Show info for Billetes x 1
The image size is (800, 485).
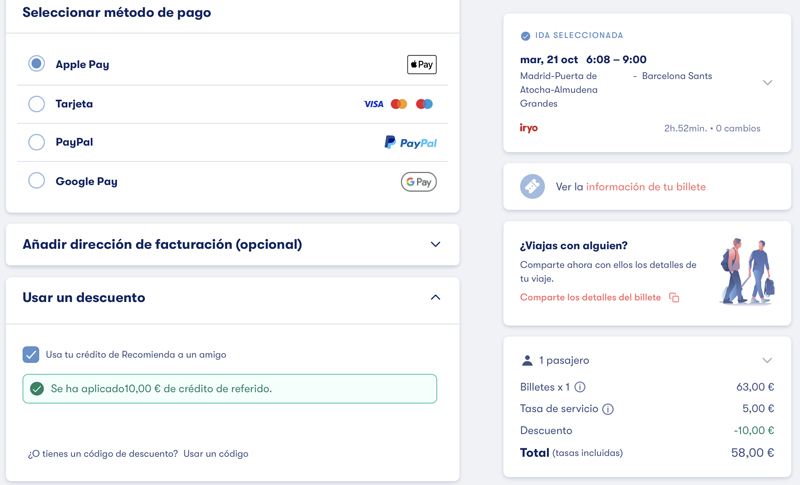click(x=580, y=387)
